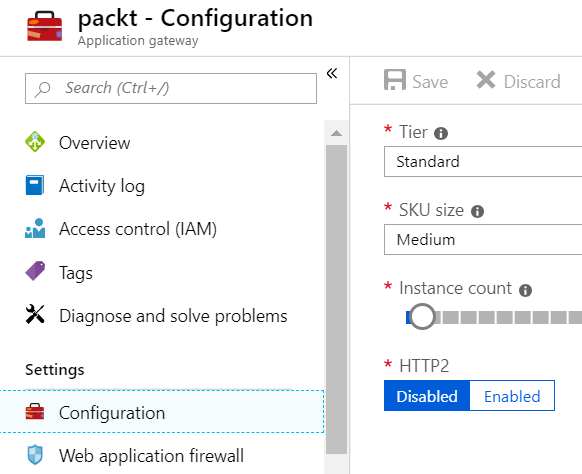The image size is (582, 474).
Task: Open the Tier dropdown showing Standard
Action: (483, 161)
